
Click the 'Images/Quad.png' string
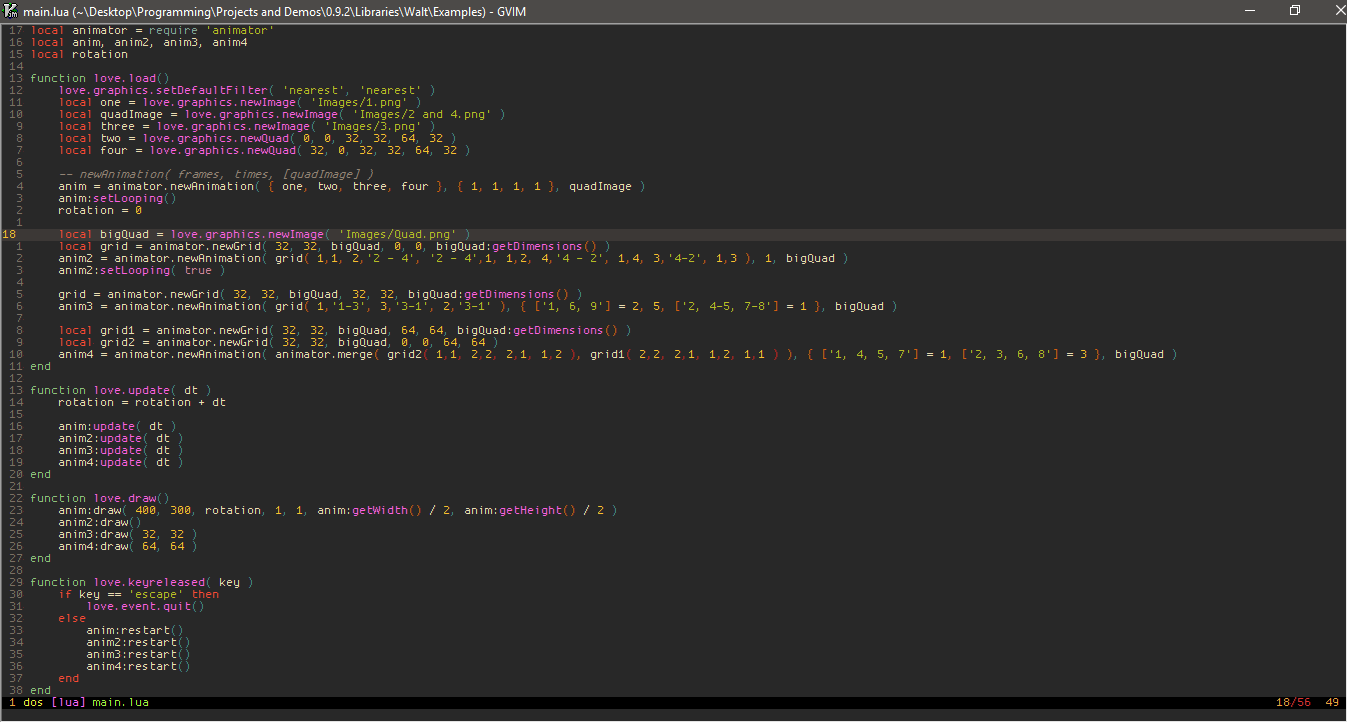(397, 234)
